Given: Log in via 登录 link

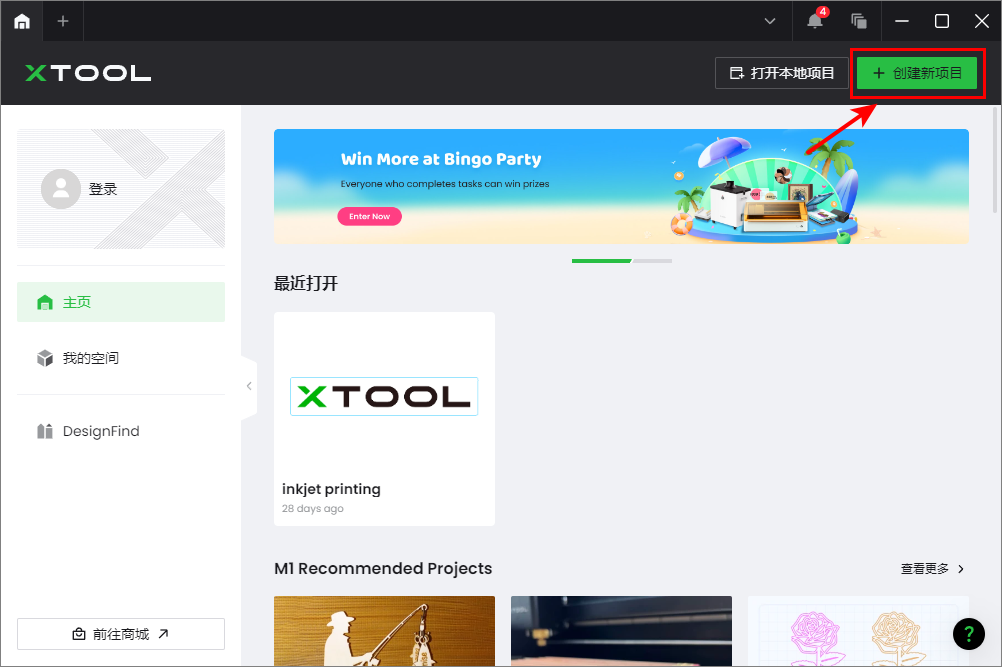Looking at the screenshot, I should 103,189.
